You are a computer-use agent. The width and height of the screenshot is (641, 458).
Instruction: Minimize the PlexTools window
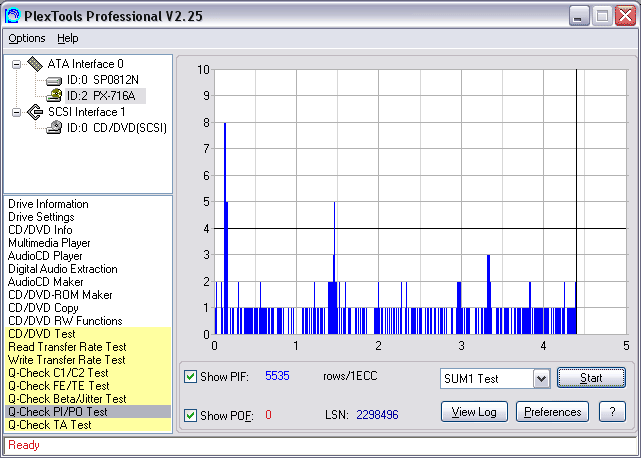click(578, 16)
